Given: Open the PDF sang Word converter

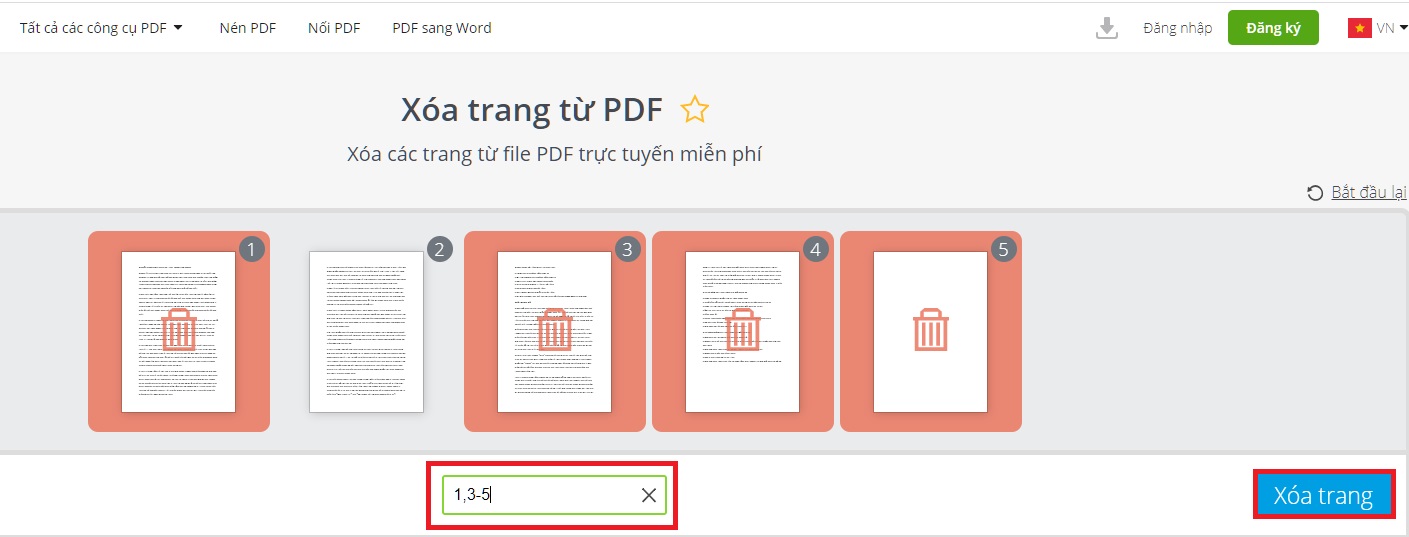Looking at the screenshot, I should coord(442,27).
